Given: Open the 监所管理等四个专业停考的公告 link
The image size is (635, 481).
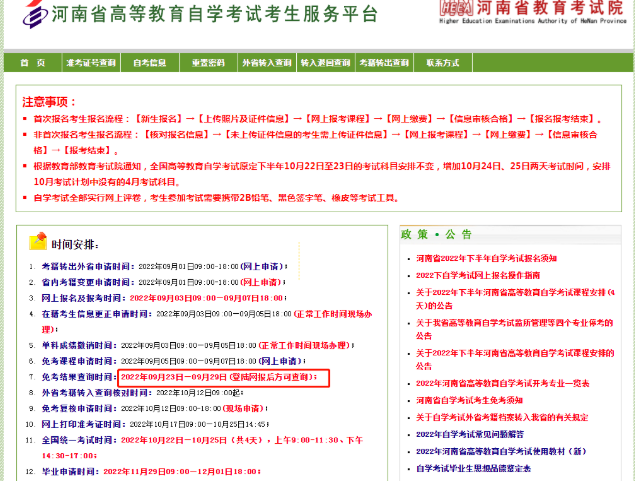Looking at the screenshot, I should (514, 329).
